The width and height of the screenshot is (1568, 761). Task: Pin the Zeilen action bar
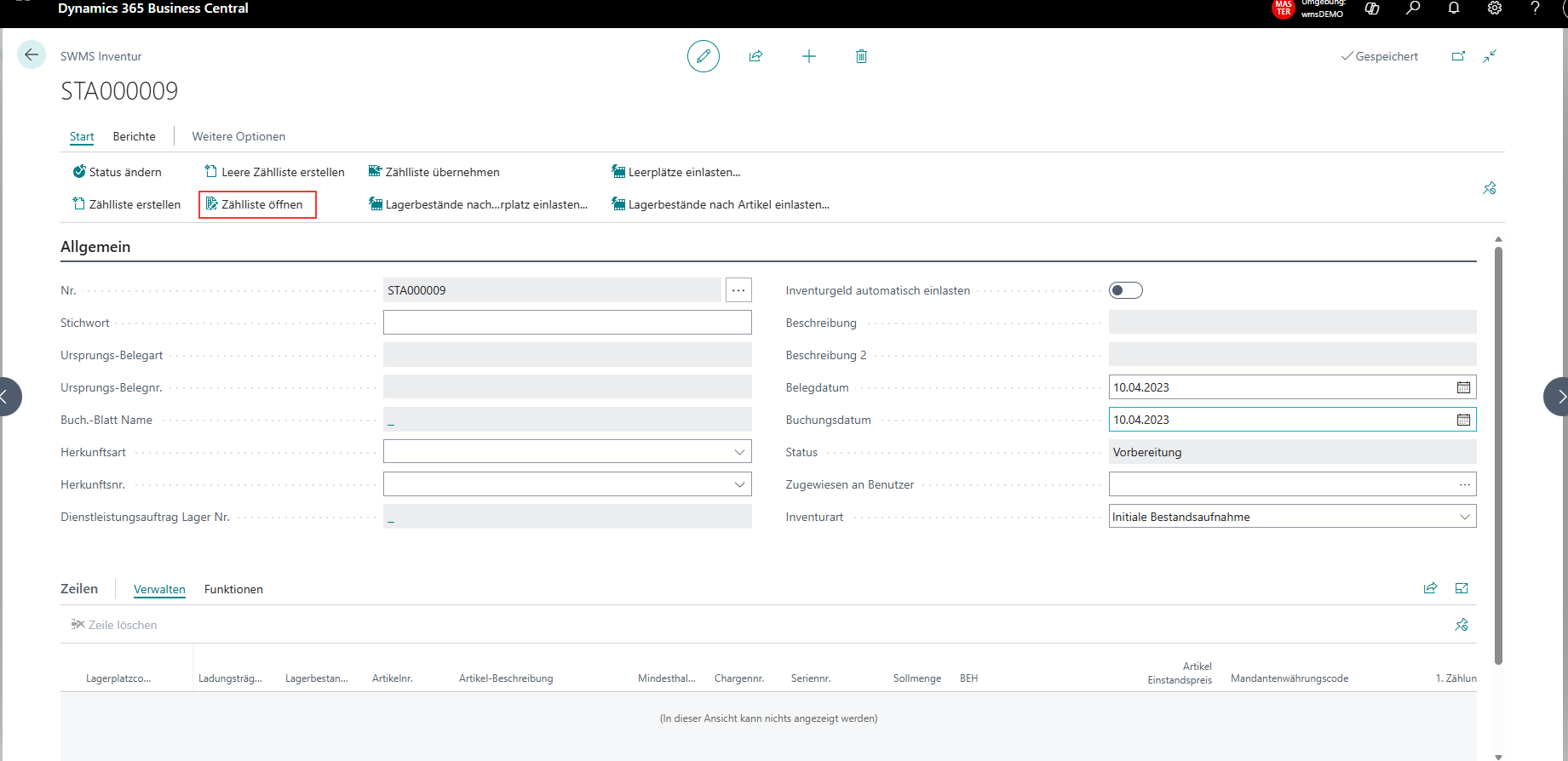(1462, 625)
